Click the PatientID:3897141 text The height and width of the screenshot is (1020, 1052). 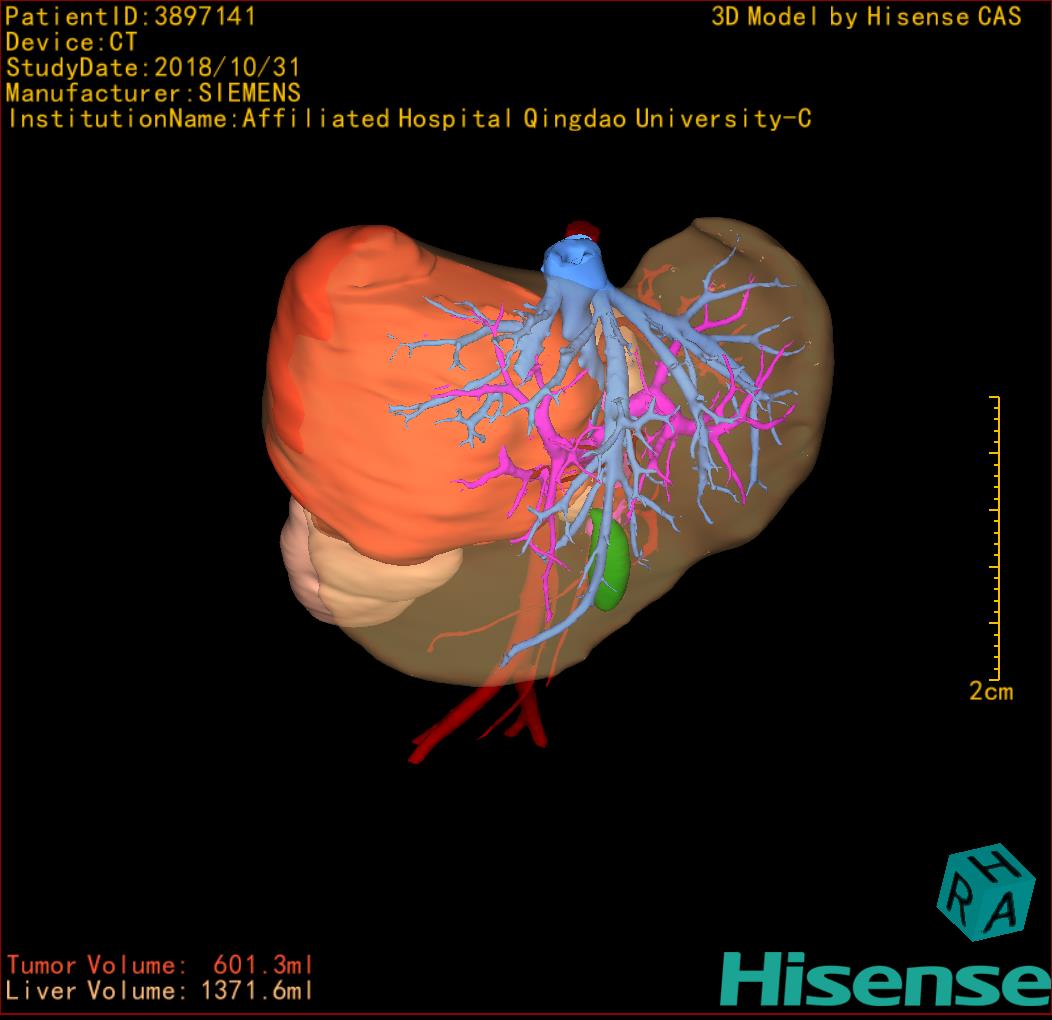[131, 17]
